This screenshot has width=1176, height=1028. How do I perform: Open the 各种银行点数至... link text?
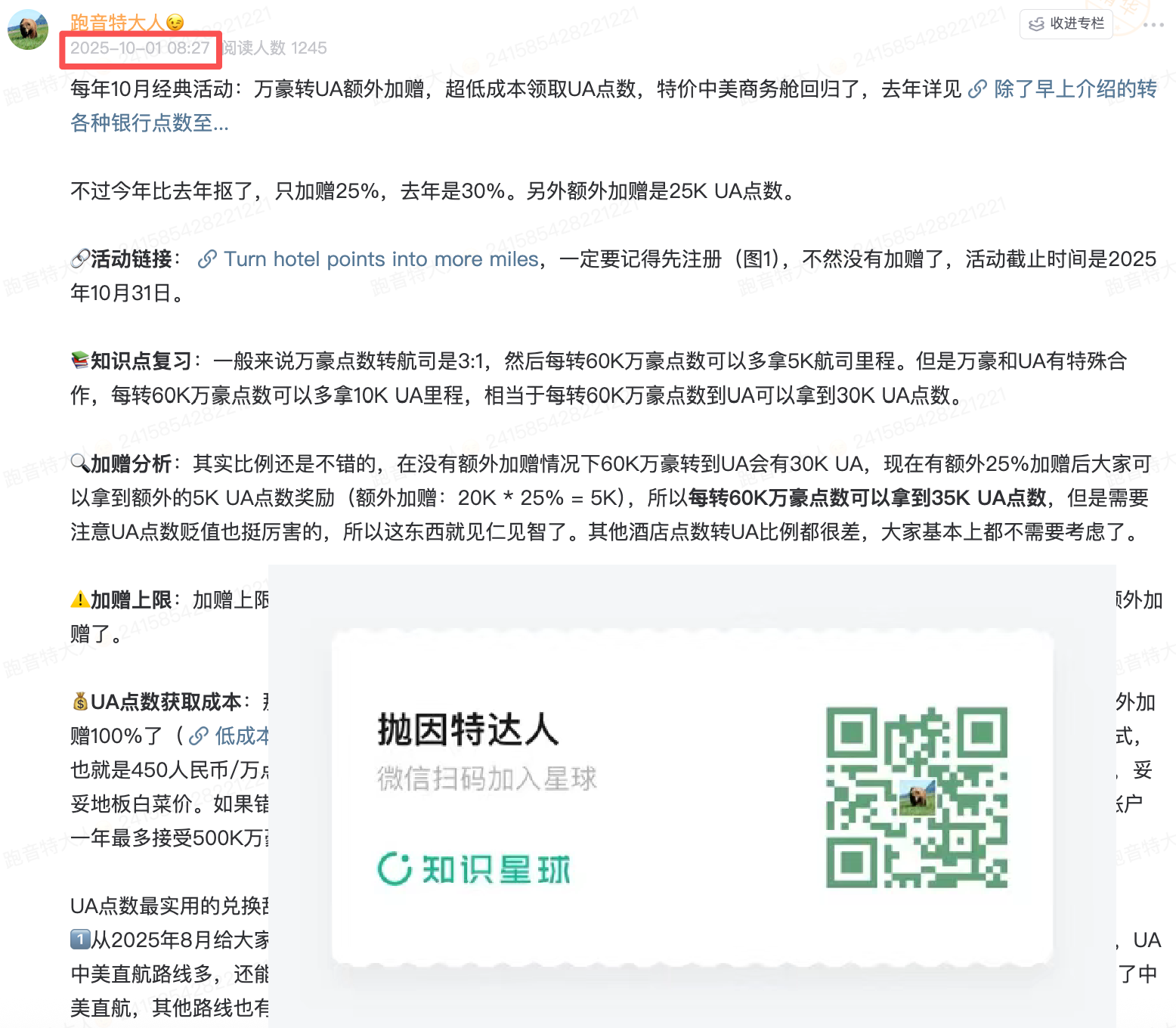pos(149,123)
